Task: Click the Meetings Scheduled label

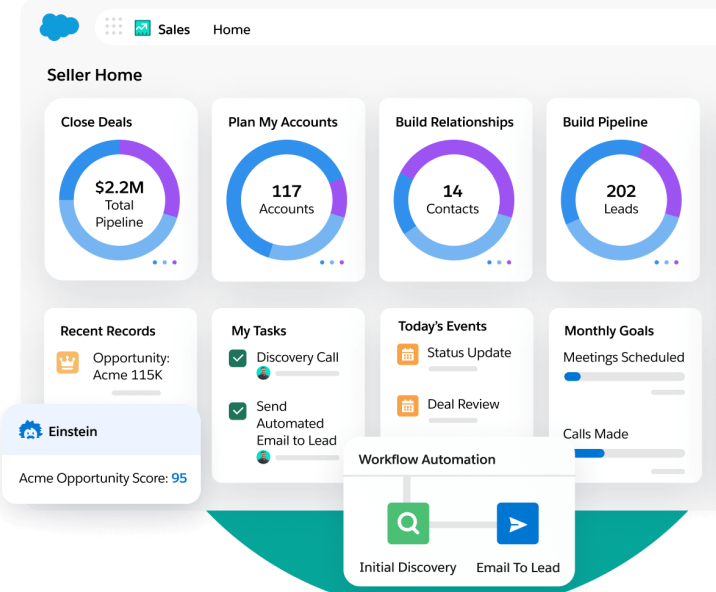Action: 624,357
